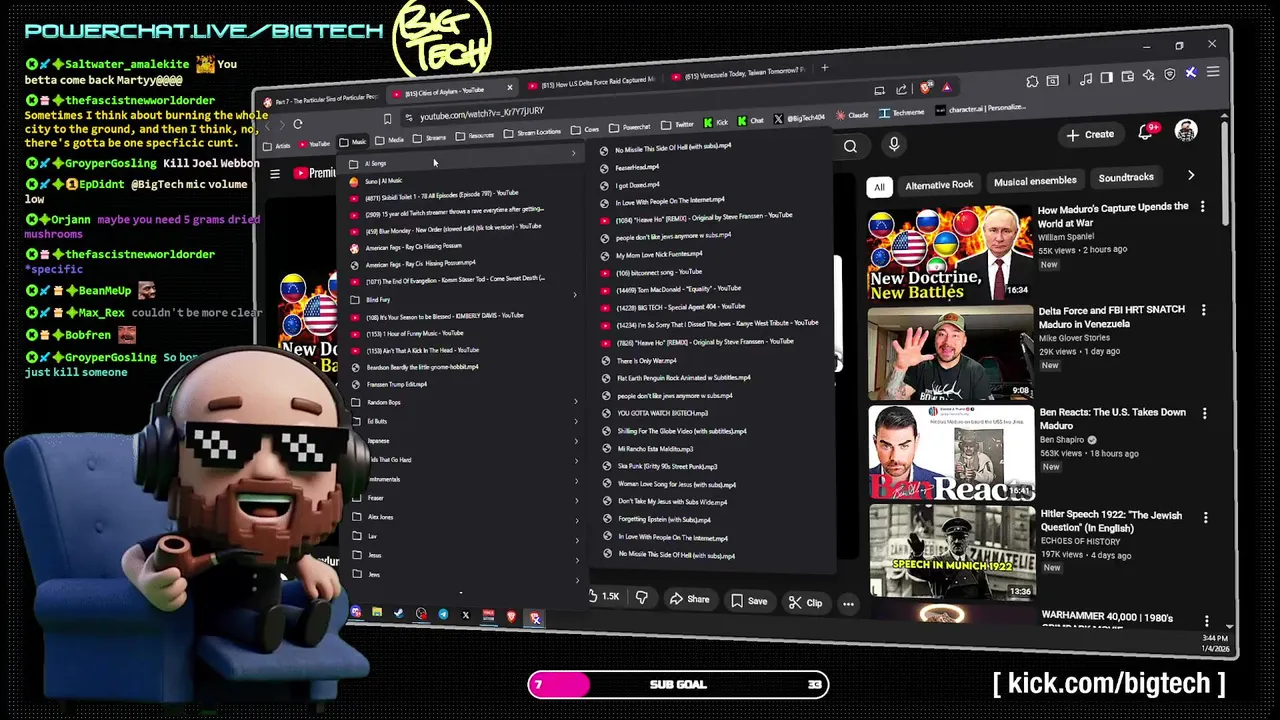Show more filter chips with the right arrow

[1190, 175]
